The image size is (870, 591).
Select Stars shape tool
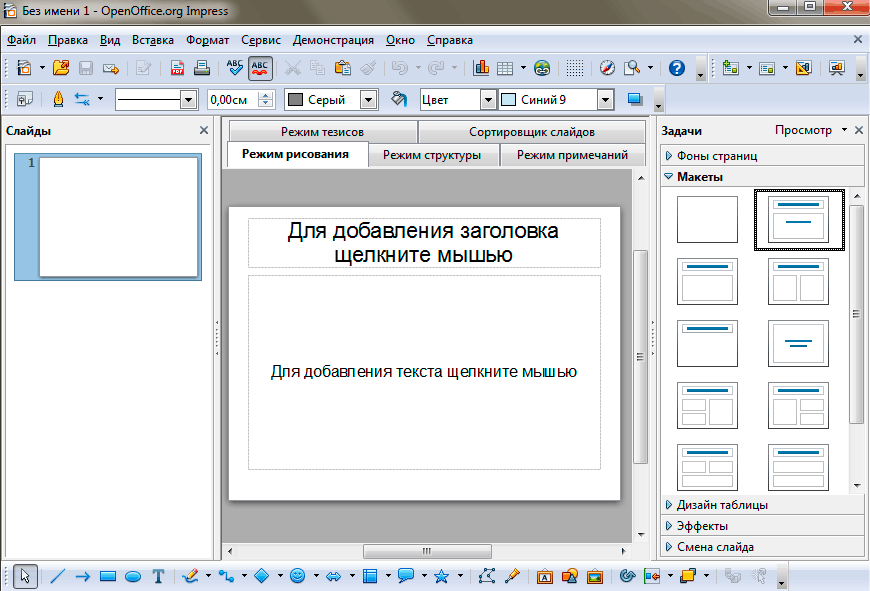(x=442, y=576)
